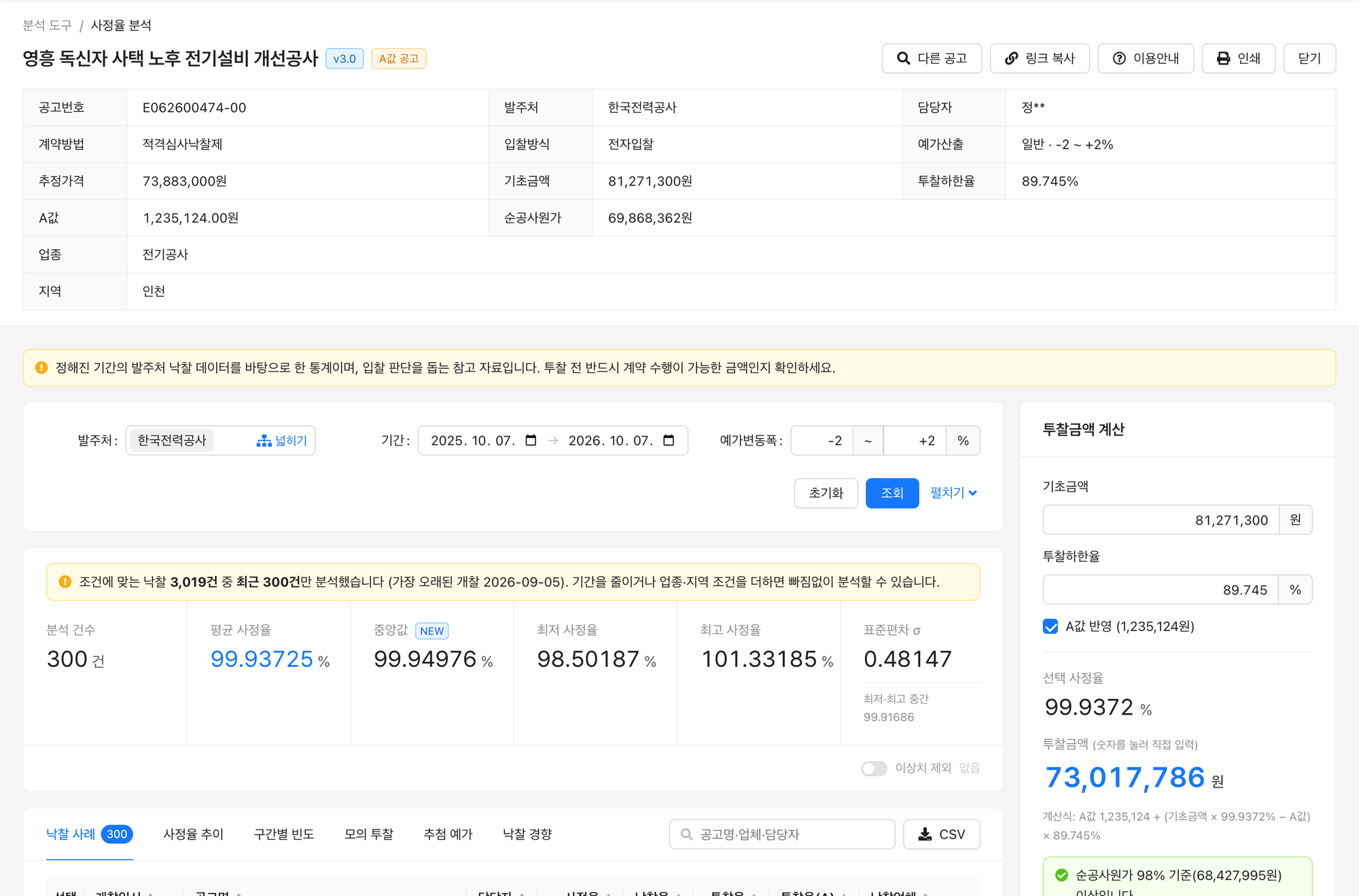Open the end date calendar icon

pos(669,440)
